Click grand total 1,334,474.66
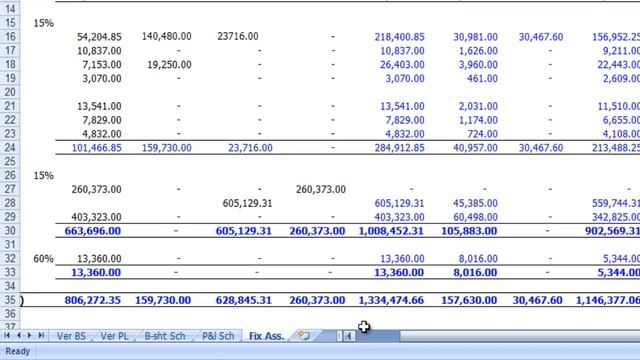 point(391,300)
